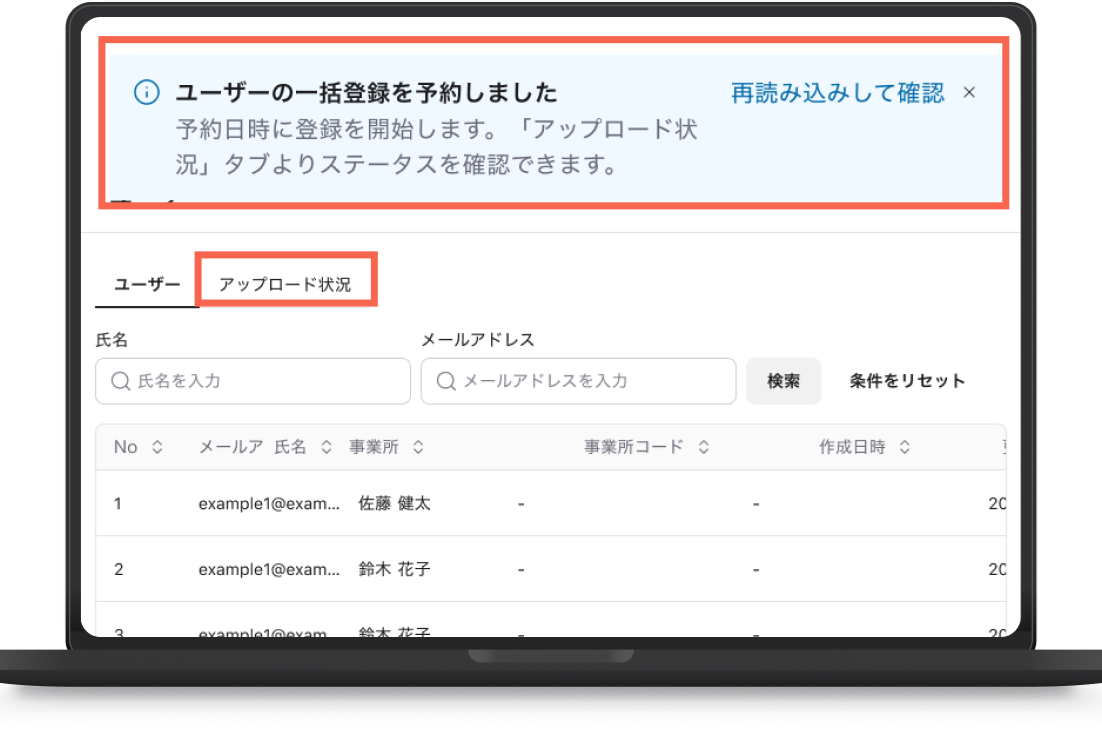
Task: Click the 氏名を入力 search field
Action: tap(253, 381)
